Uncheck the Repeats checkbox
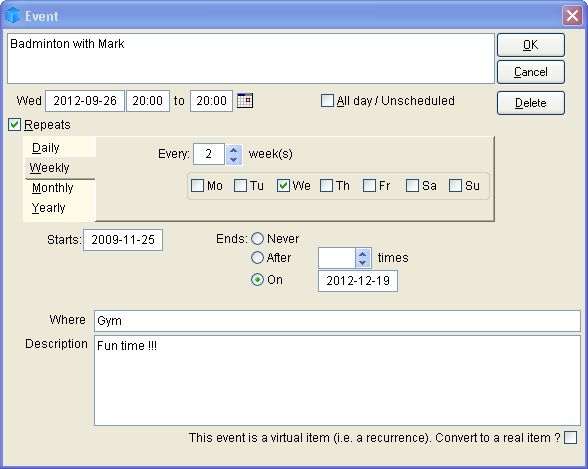The image size is (588, 469). point(14,124)
